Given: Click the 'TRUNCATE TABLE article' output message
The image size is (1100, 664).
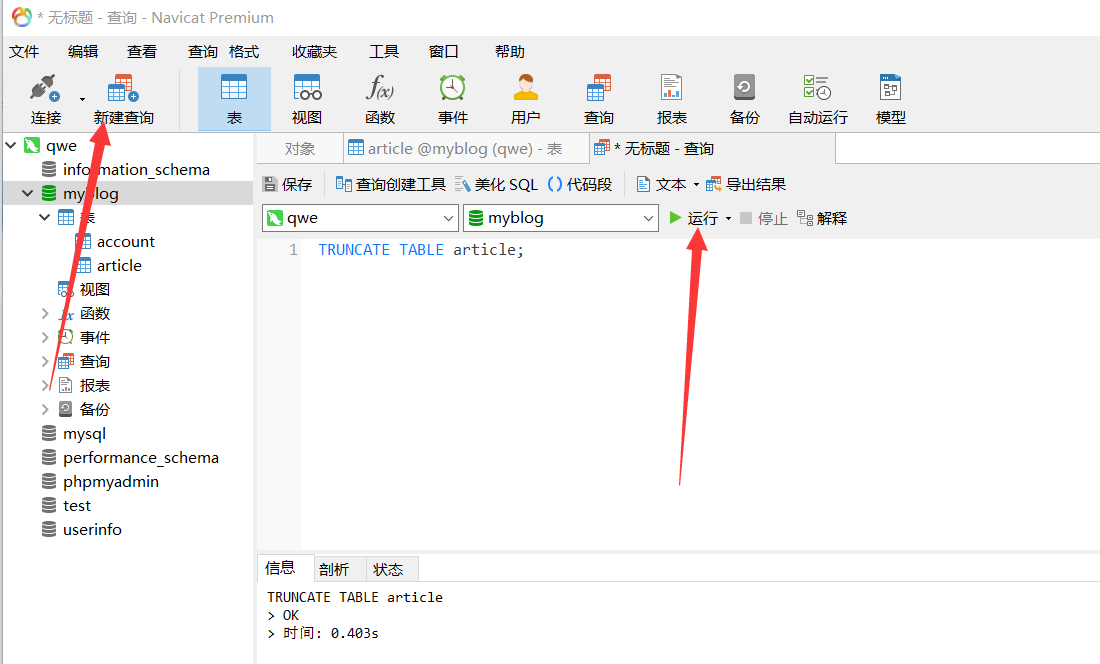Looking at the screenshot, I should 355,597.
